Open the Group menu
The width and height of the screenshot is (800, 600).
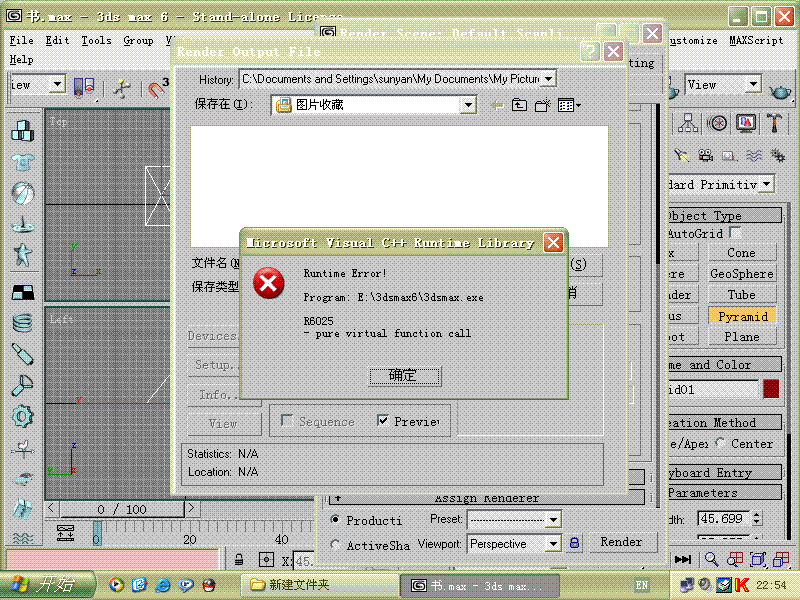(138, 40)
